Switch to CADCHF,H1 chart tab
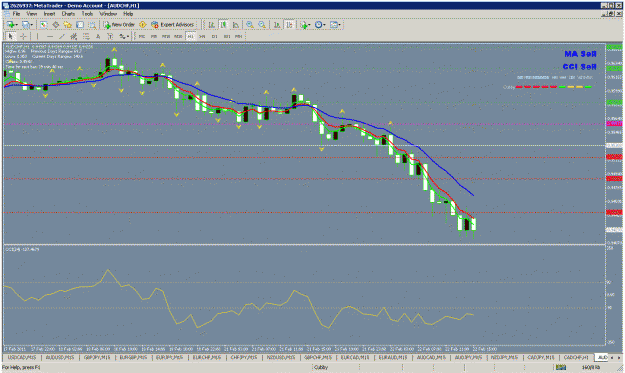 tap(576, 357)
